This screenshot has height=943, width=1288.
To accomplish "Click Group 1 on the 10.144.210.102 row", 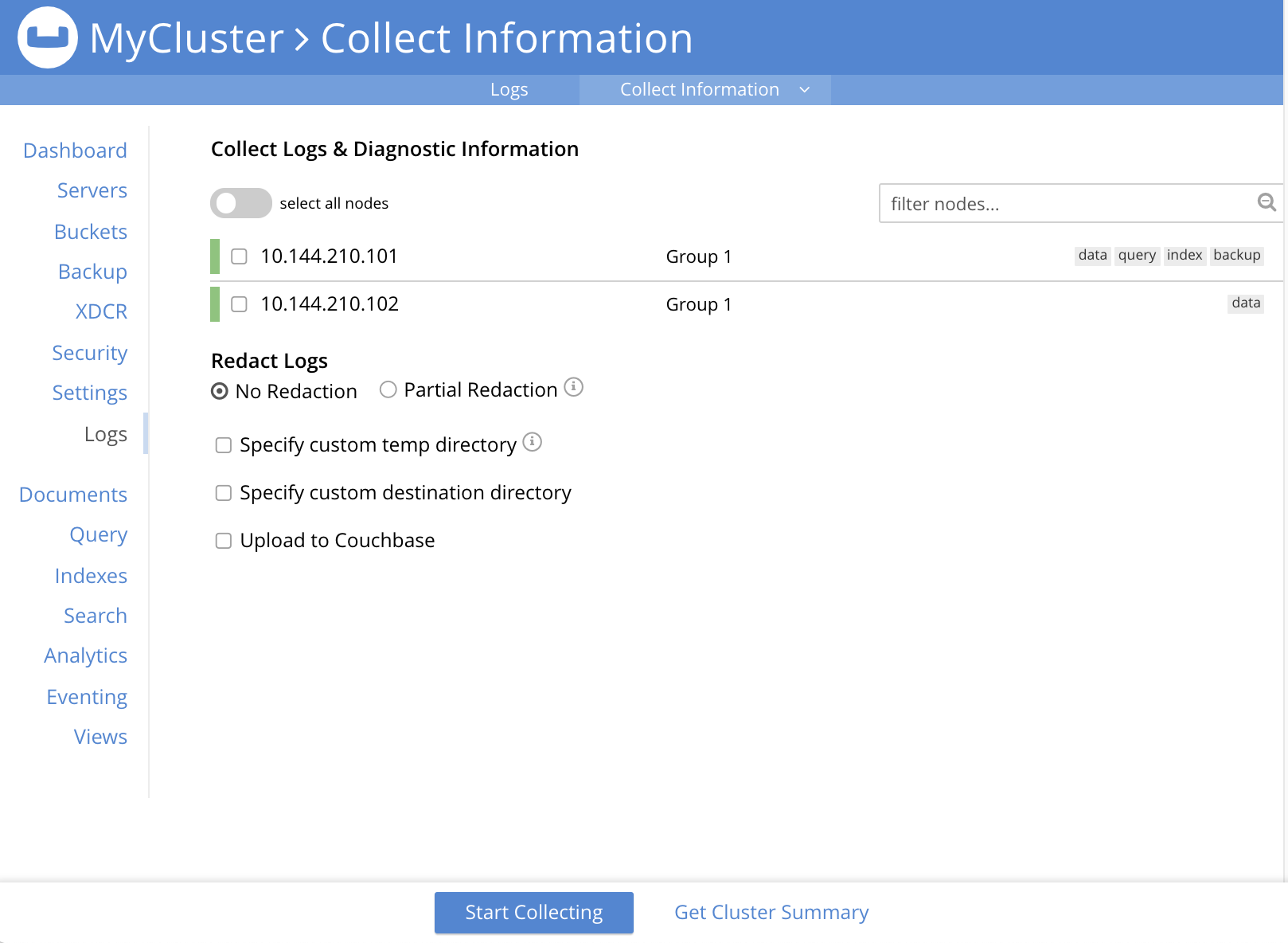I will tap(699, 305).
